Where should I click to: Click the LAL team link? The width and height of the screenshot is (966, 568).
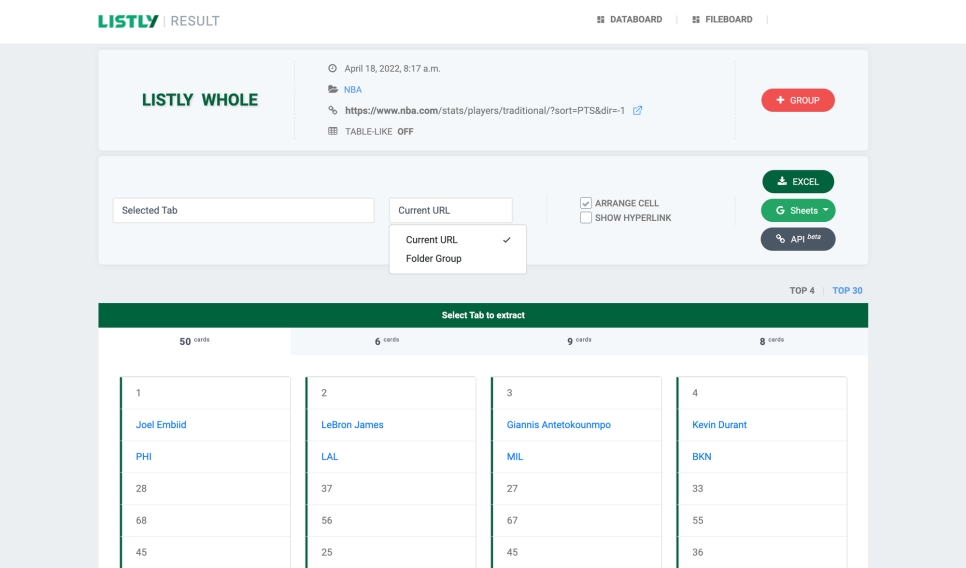[330, 456]
